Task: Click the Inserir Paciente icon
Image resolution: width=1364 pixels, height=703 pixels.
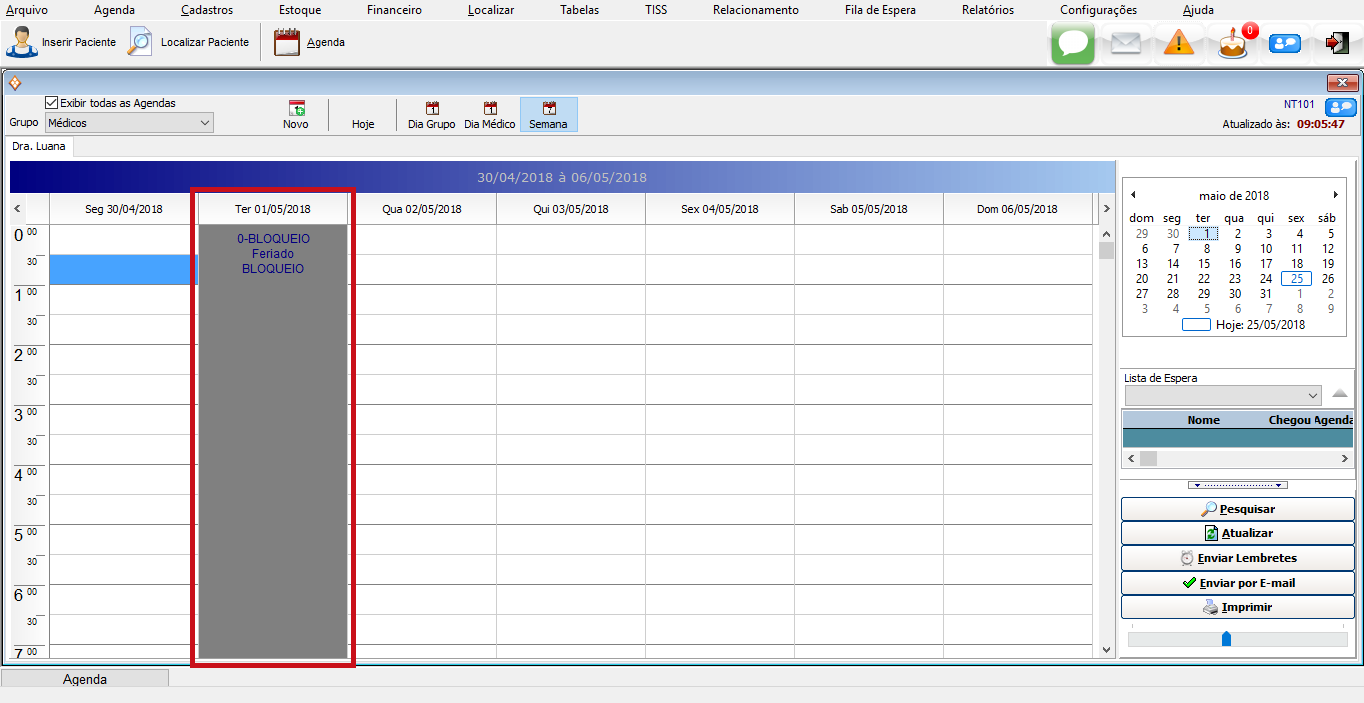Action: click(x=22, y=43)
